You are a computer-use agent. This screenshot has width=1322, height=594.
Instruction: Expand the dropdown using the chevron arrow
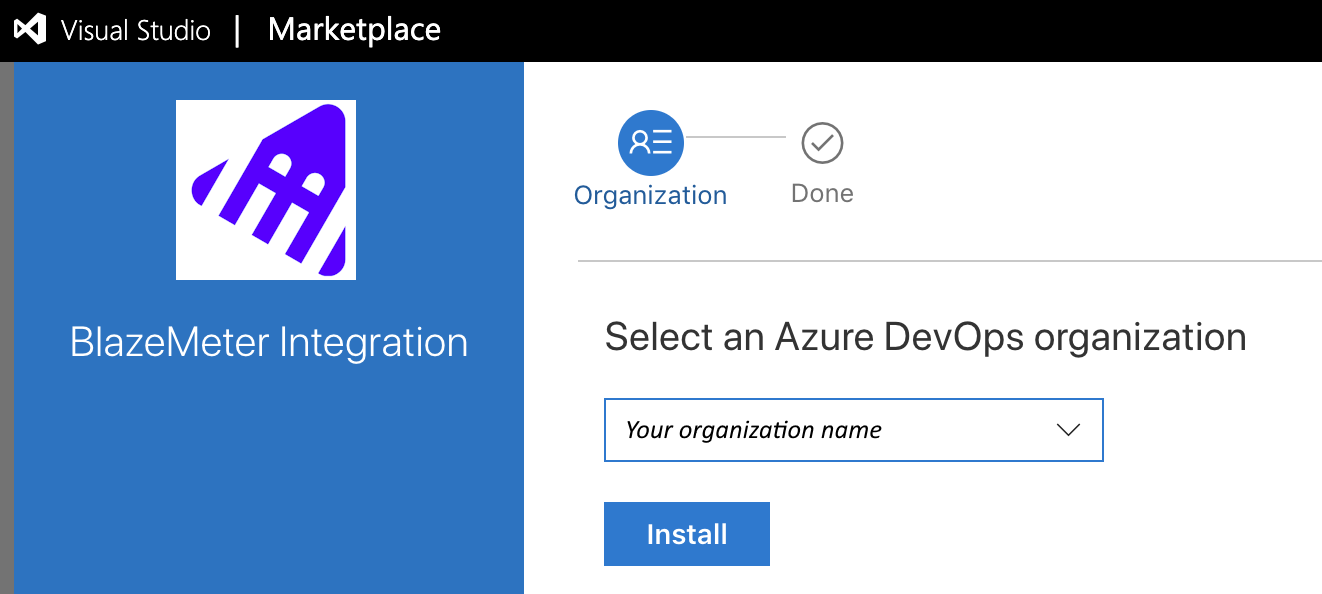1068,430
